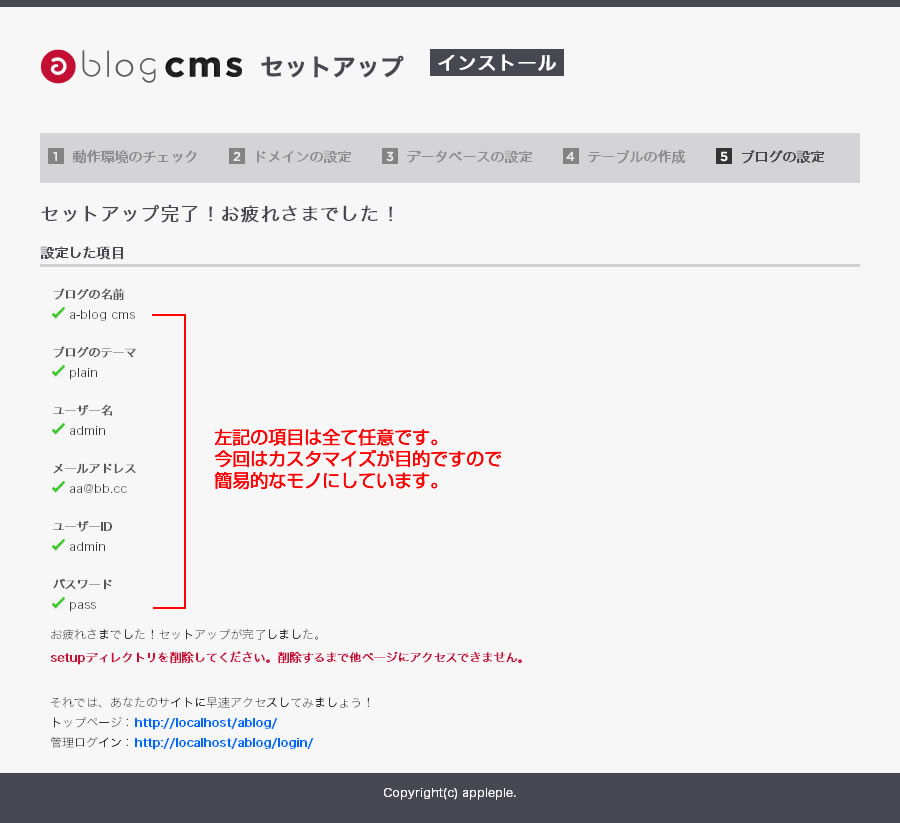Click the Copyright(c) appleple. footer text

point(450,793)
